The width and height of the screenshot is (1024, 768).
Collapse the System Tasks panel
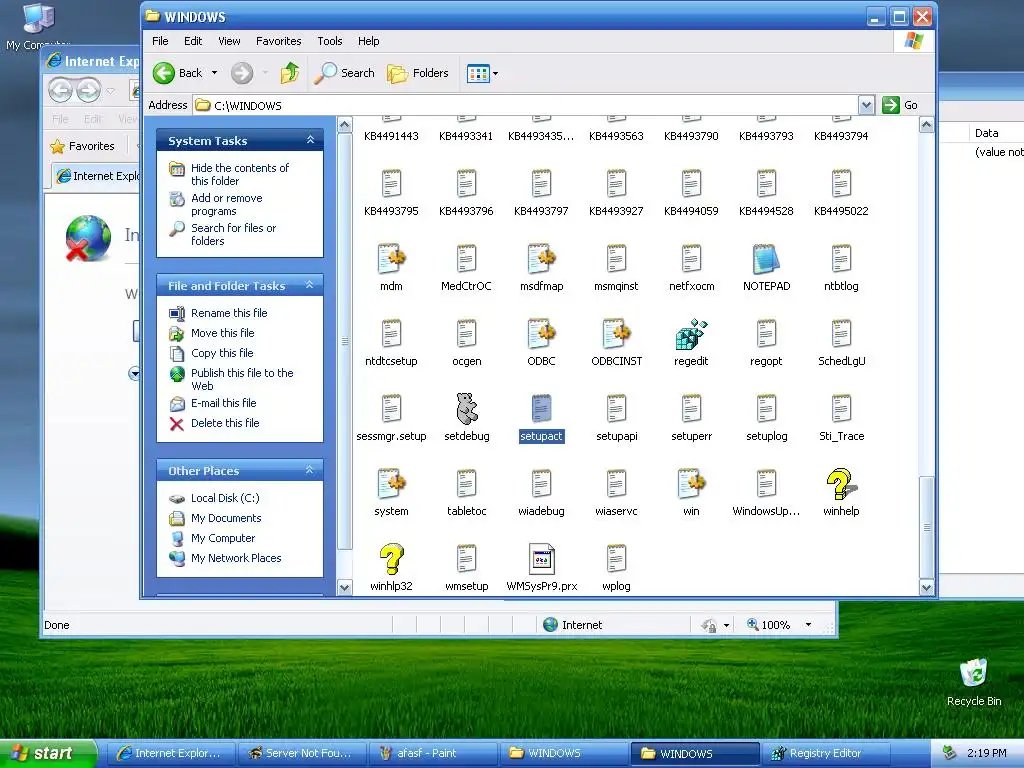tap(310, 140)
